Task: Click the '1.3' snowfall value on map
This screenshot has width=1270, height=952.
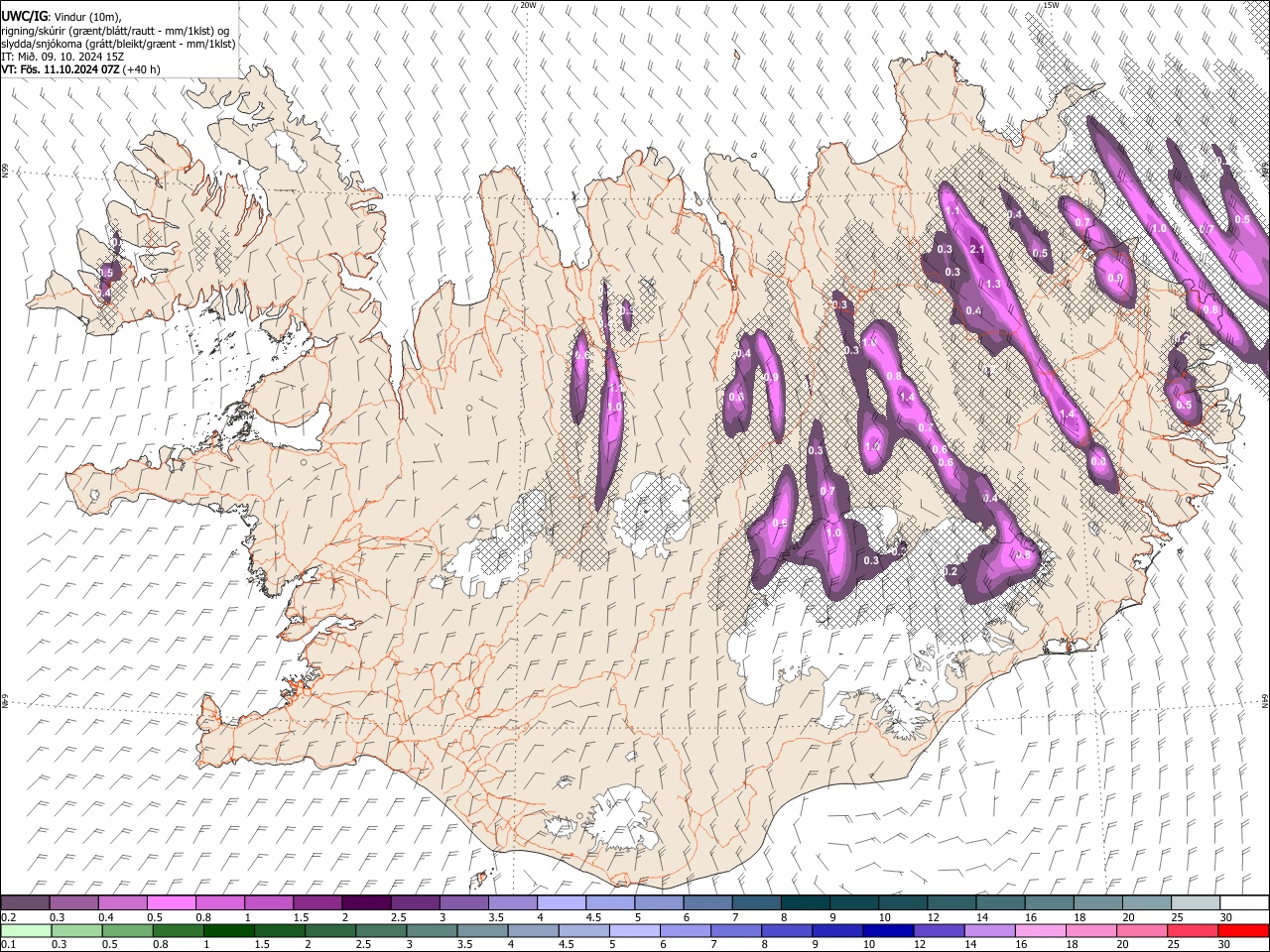Action: [x=993, y=285]
